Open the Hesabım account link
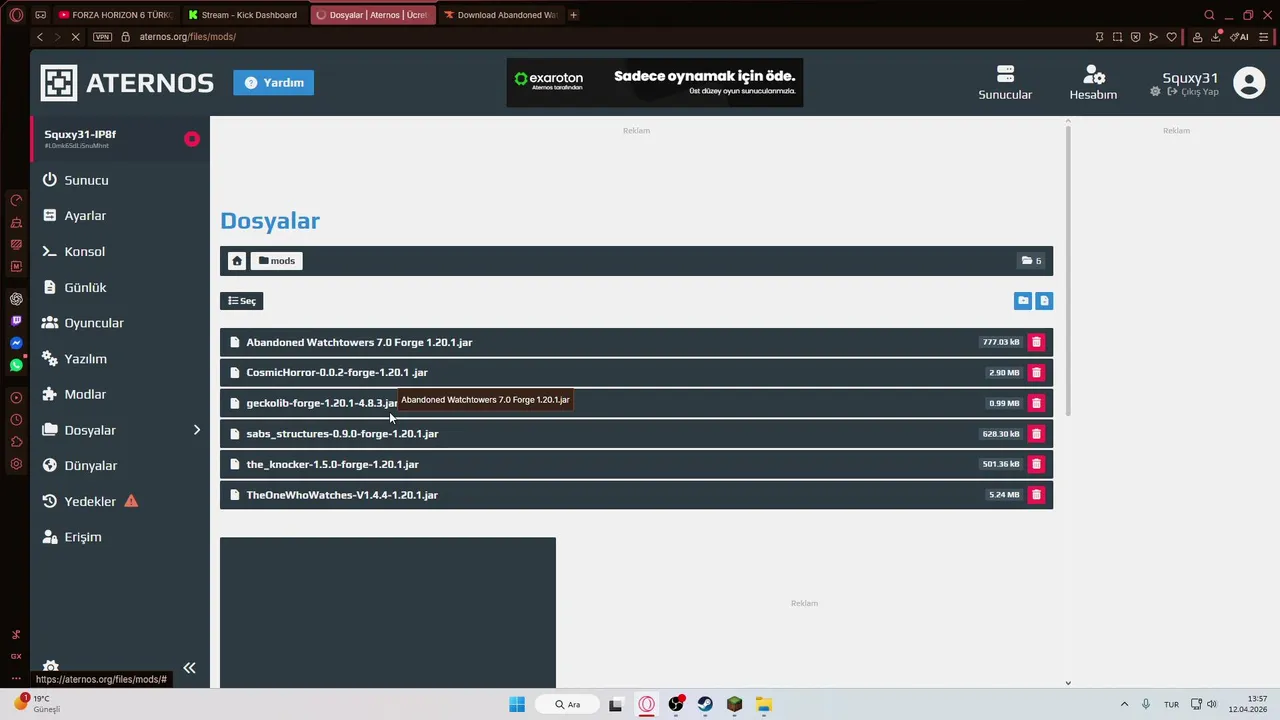 [x=1093, y=83]
